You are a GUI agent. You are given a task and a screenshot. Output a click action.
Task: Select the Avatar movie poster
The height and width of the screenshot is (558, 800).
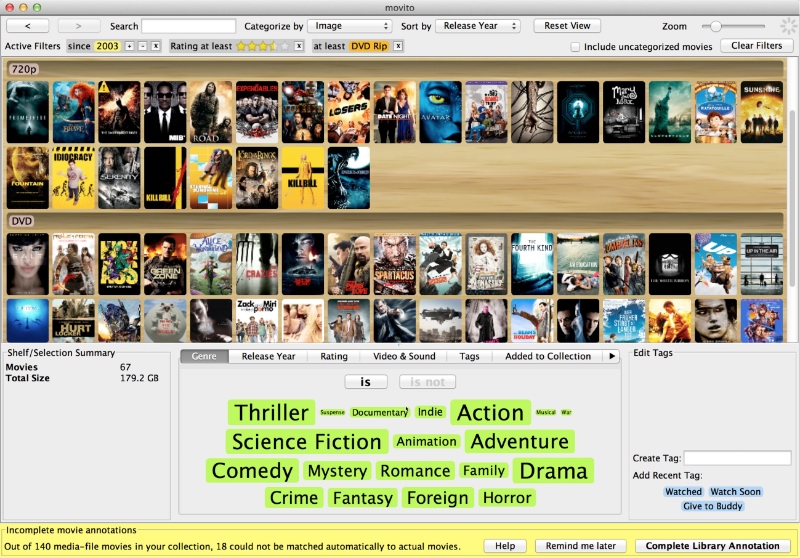pos(441,112)
